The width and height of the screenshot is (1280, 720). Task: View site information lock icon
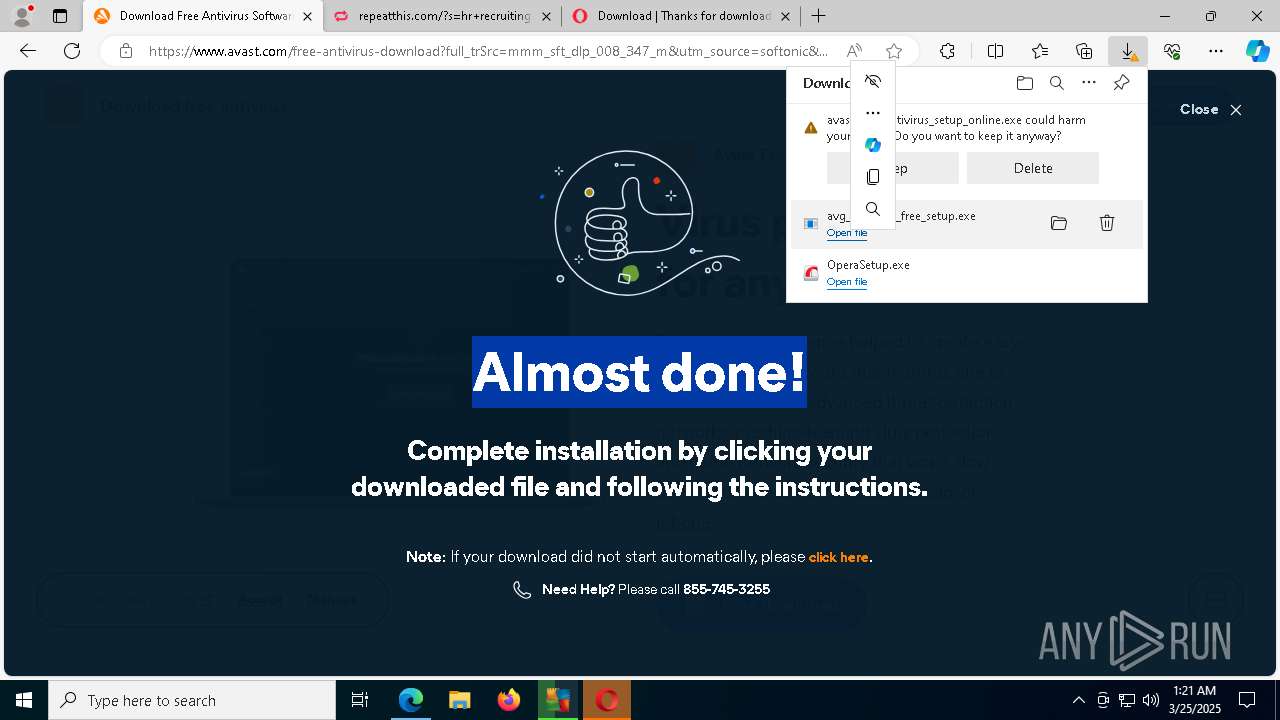(x=125, y=51)
